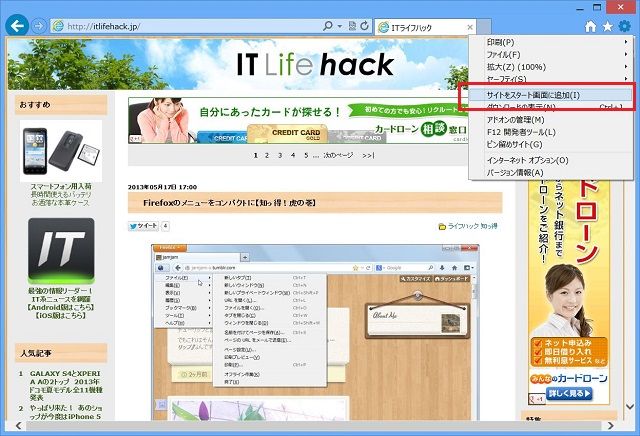
Task: Expand the ファイル(F) submenu
Action: (551, 54)
